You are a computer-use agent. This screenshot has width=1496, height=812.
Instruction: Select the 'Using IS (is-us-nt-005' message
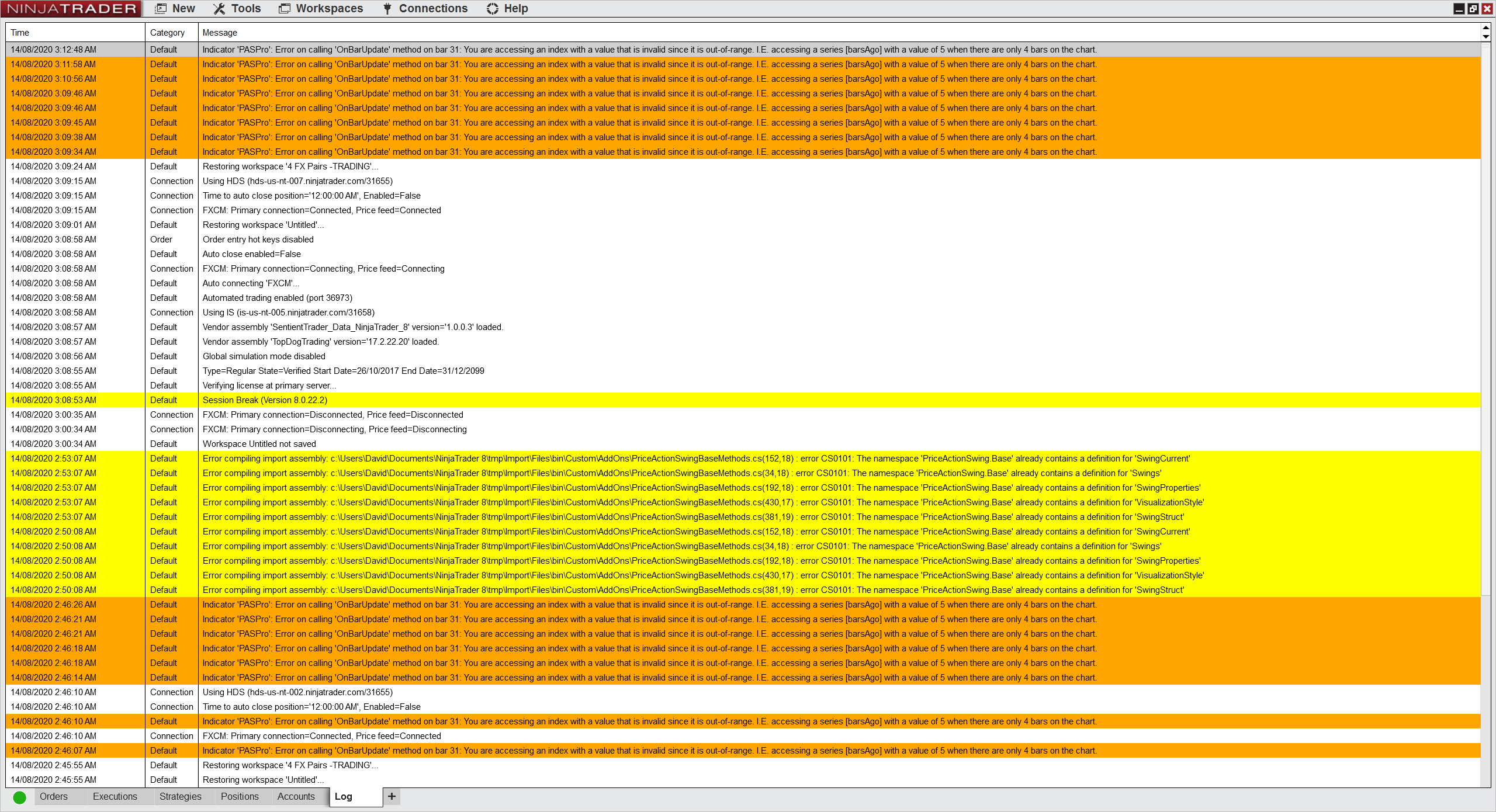coord(288,313)
